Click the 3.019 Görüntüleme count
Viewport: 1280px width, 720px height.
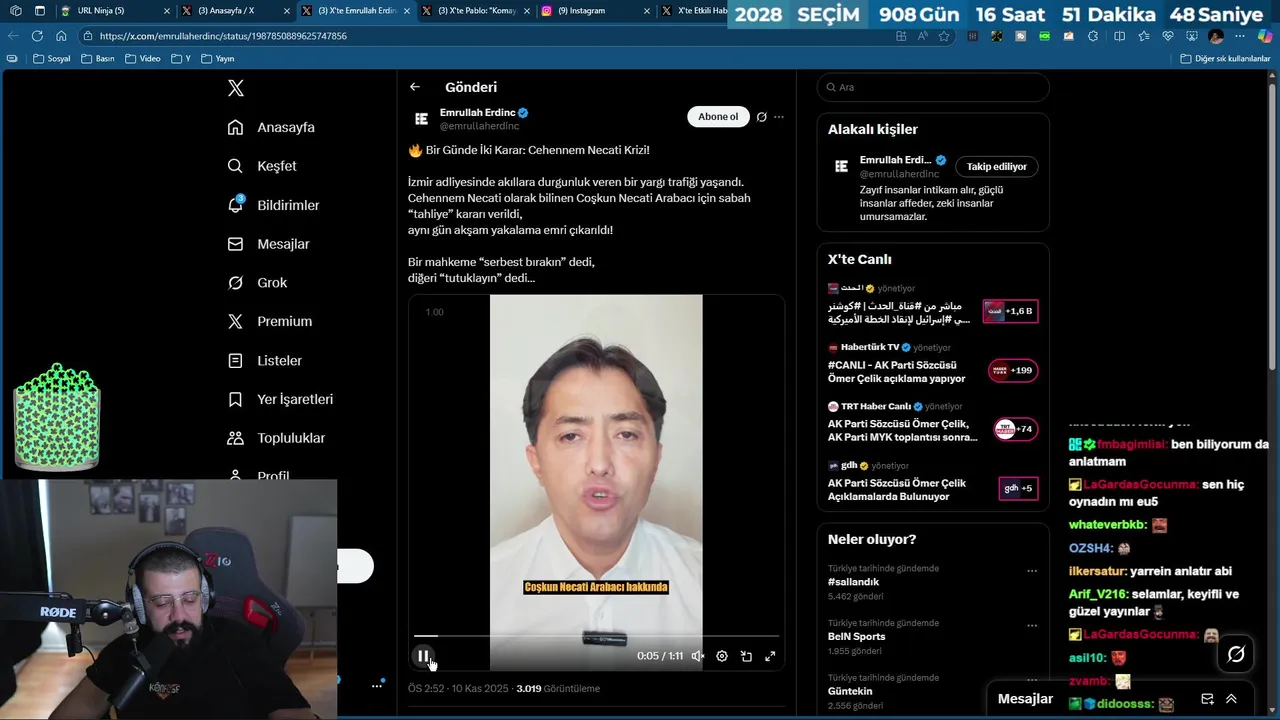(558, 688)
